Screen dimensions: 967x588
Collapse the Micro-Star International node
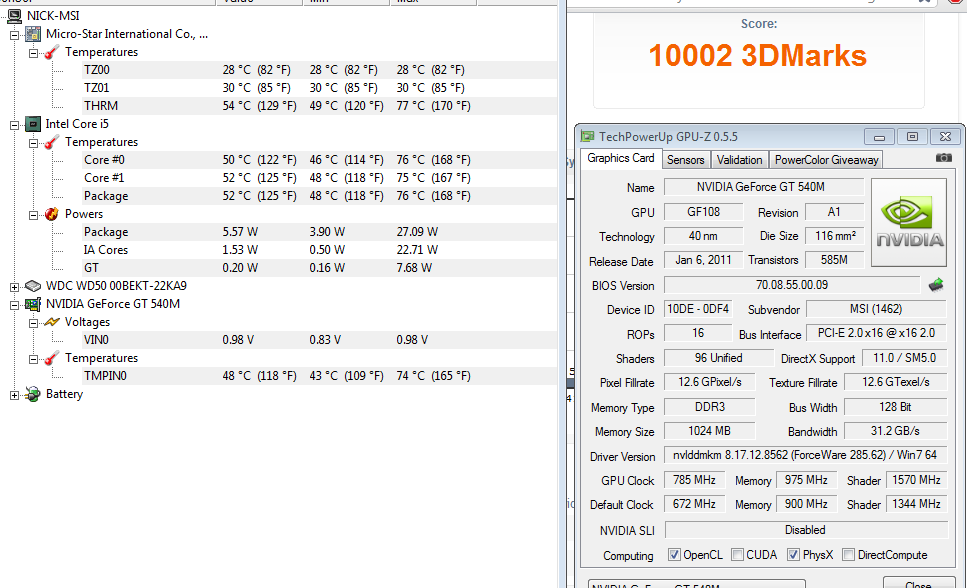click(x=15, y=35)
